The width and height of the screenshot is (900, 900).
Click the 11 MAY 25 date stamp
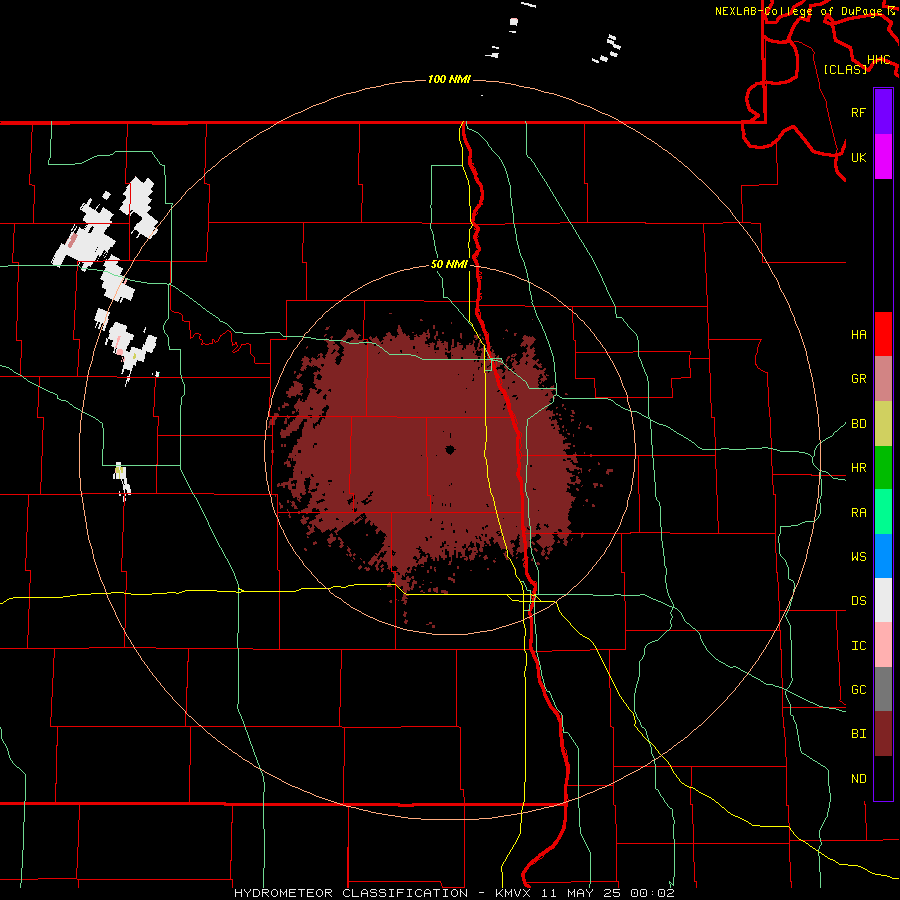[580, 893]
